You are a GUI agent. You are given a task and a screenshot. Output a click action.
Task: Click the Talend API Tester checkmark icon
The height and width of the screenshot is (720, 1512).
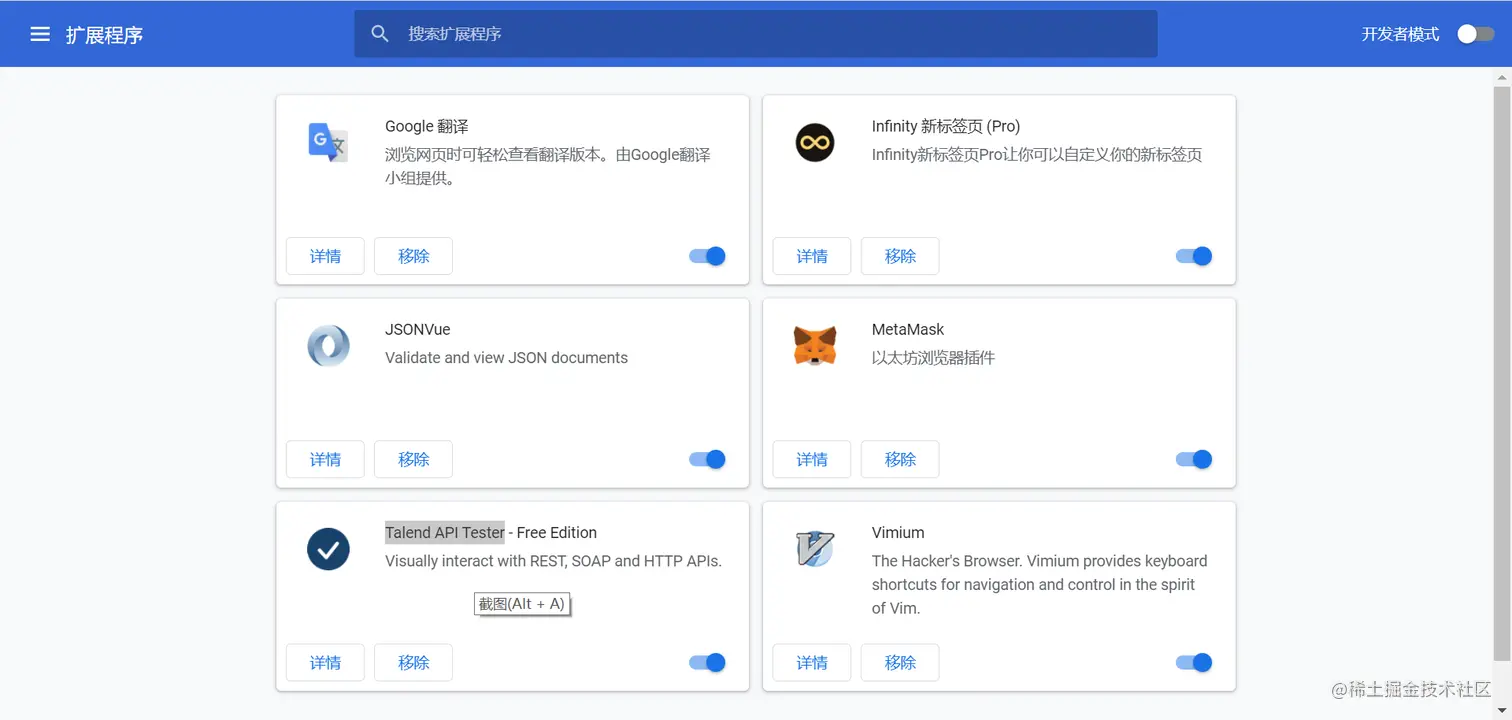328,549
